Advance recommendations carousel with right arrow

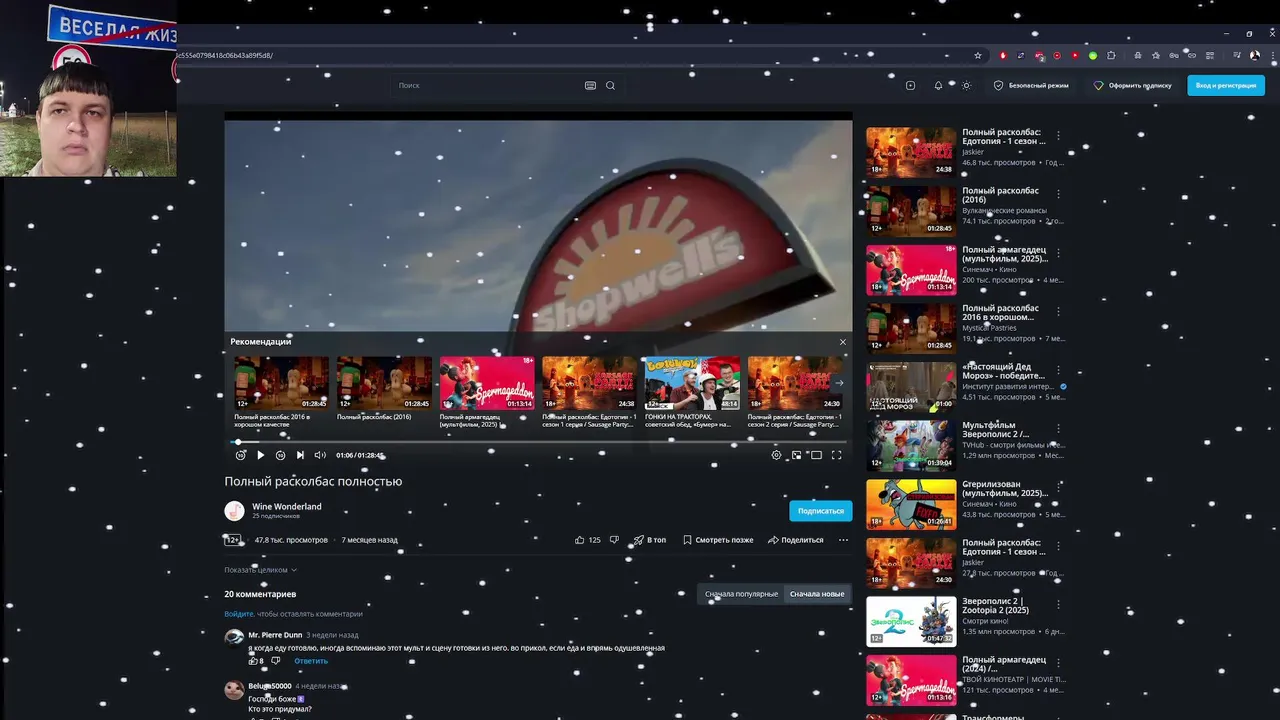point(839,383)
